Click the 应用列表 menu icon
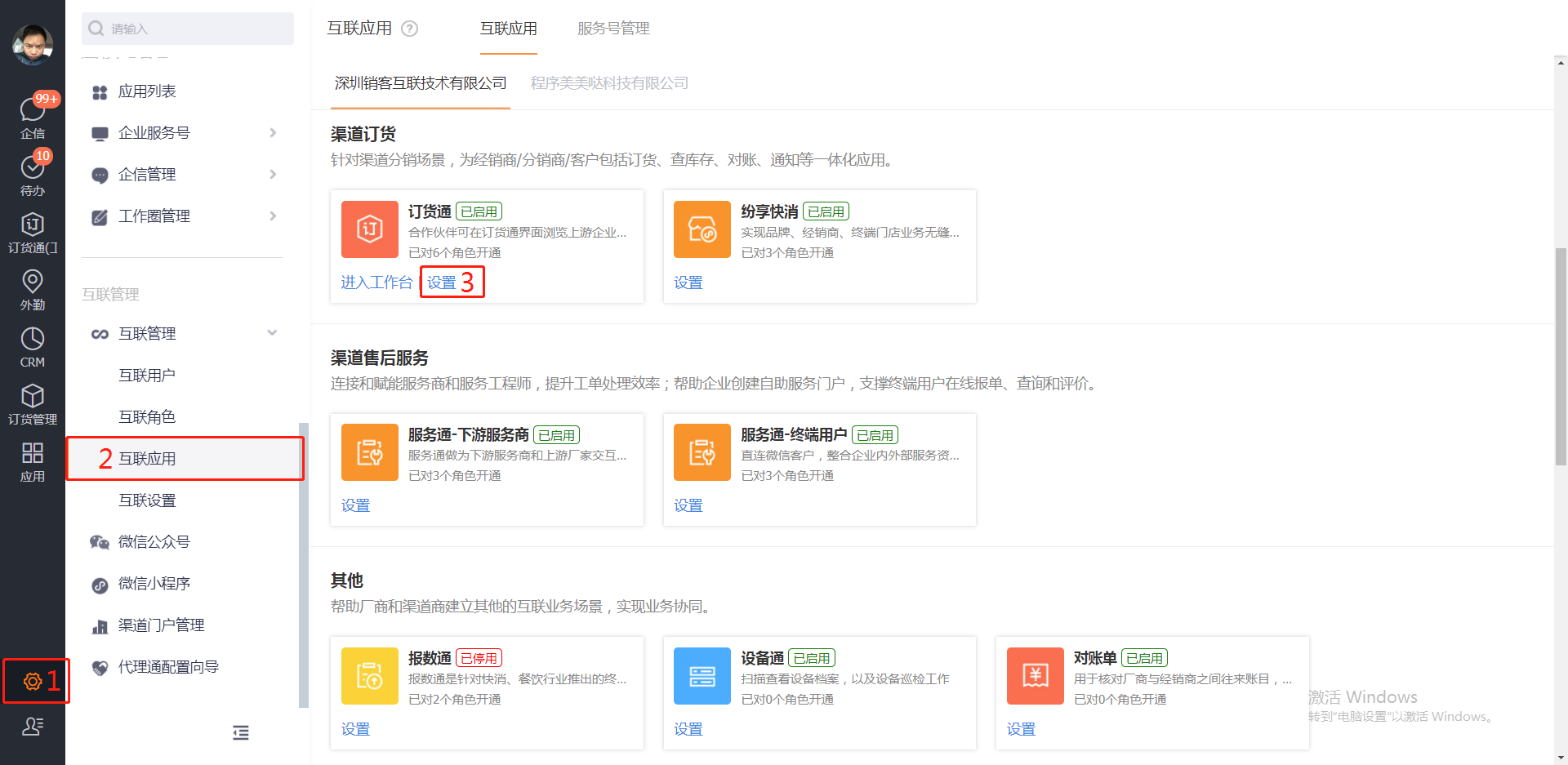This screenshot has height=765, width=1568. click(100, 92)
